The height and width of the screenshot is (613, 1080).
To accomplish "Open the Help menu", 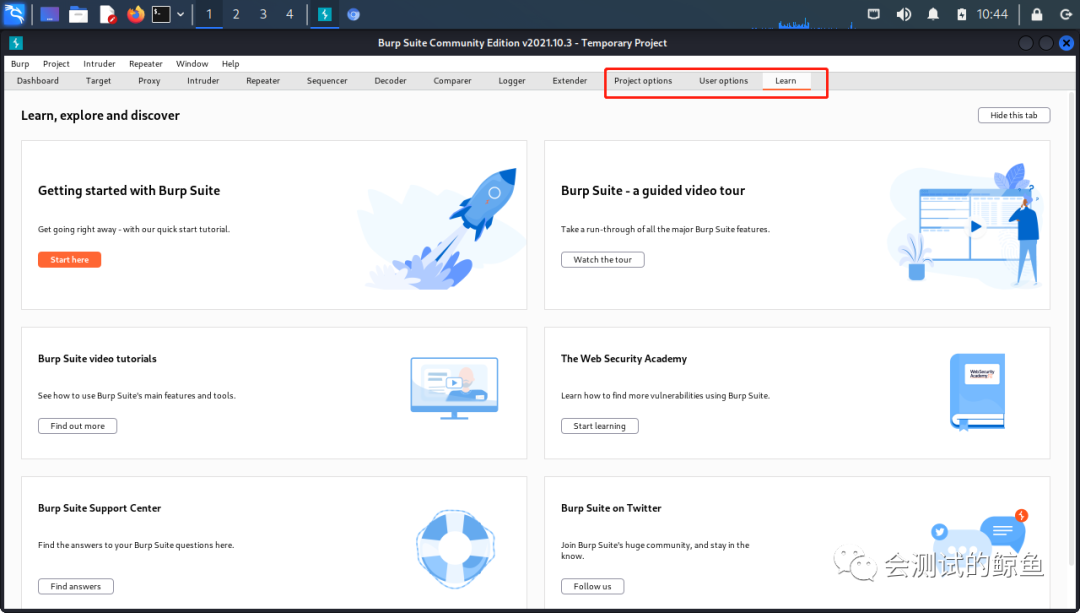I will click(x=230, y=63).
